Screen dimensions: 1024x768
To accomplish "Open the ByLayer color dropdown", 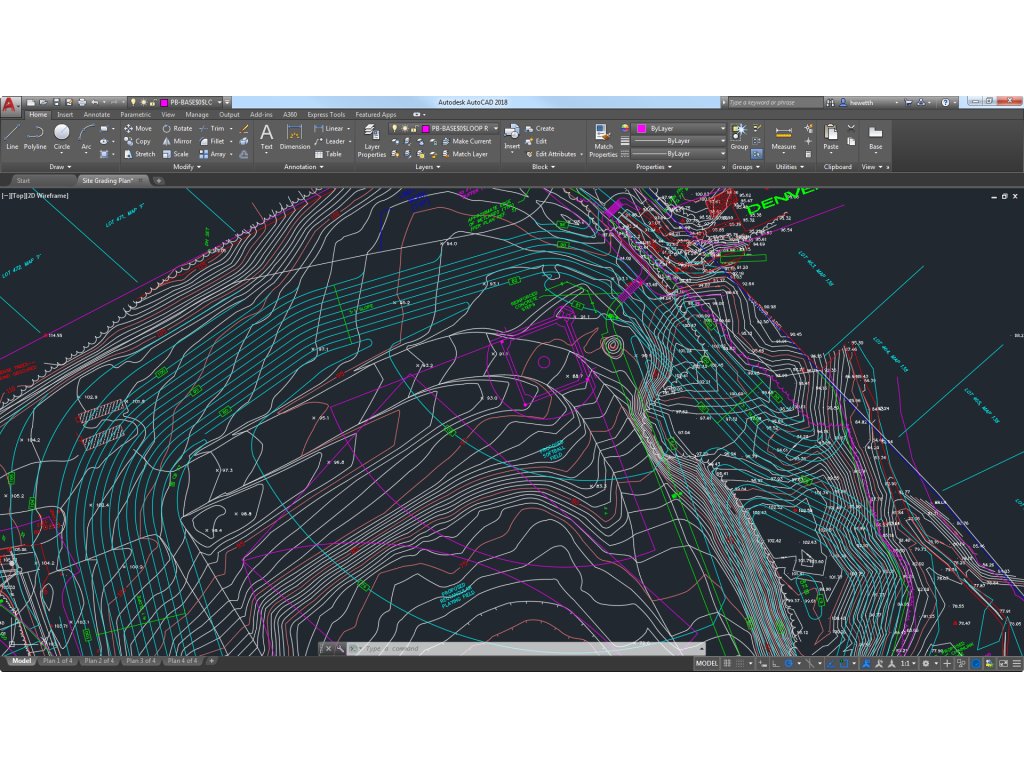I will tap(721, 129).
